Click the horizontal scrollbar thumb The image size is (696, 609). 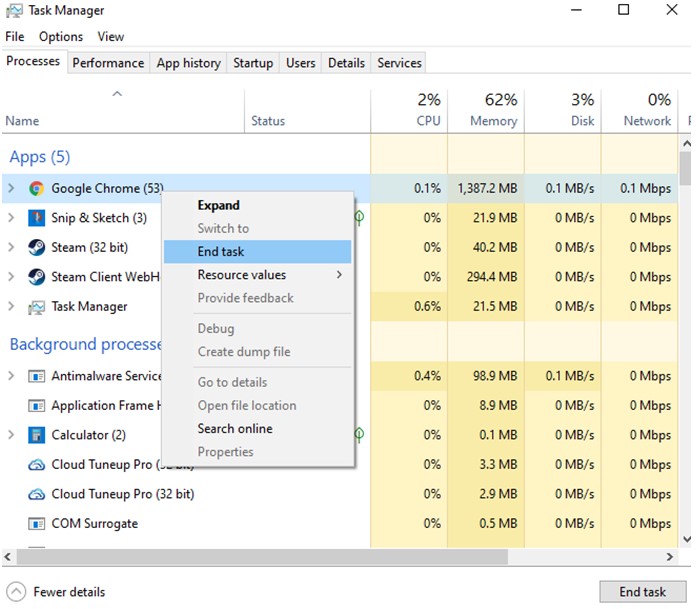[262, 557]
